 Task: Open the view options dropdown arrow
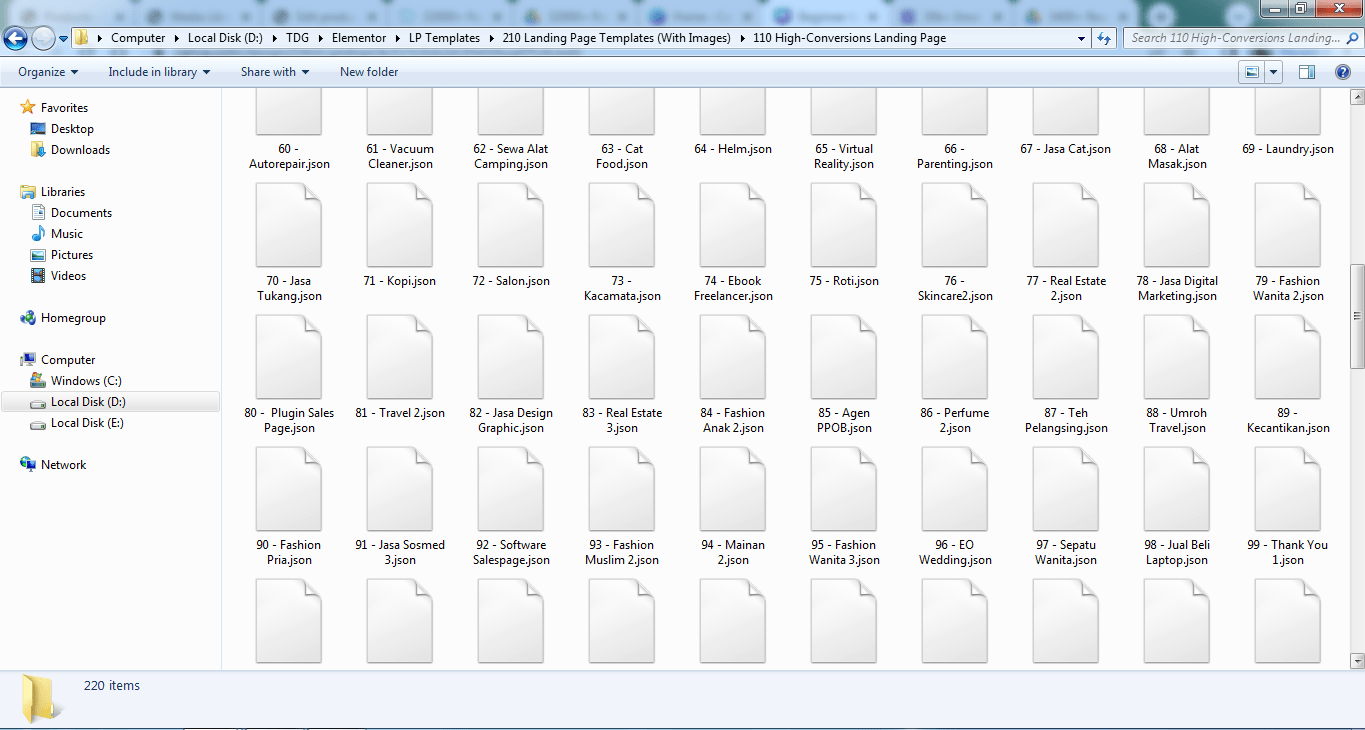pos(1274,72)
